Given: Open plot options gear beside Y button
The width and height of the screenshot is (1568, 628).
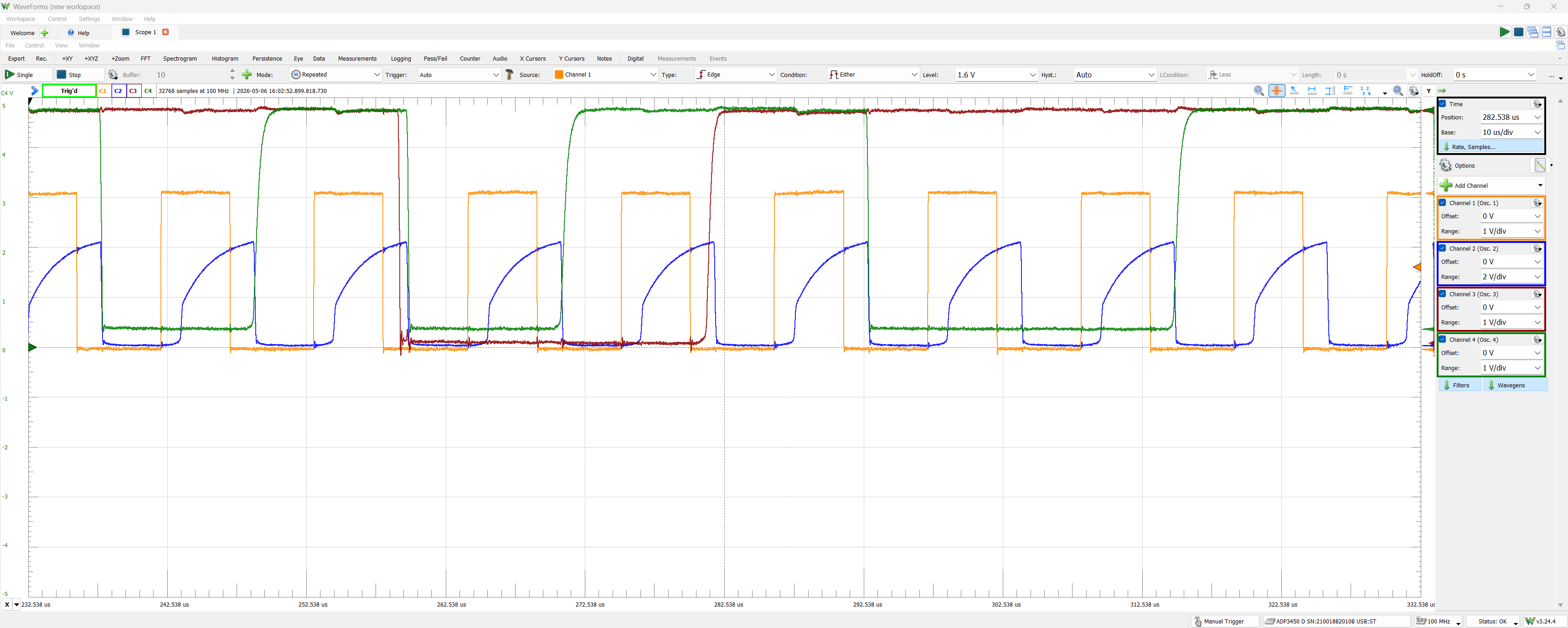Looking at the screenshot, I should [x=1413, y=91].
